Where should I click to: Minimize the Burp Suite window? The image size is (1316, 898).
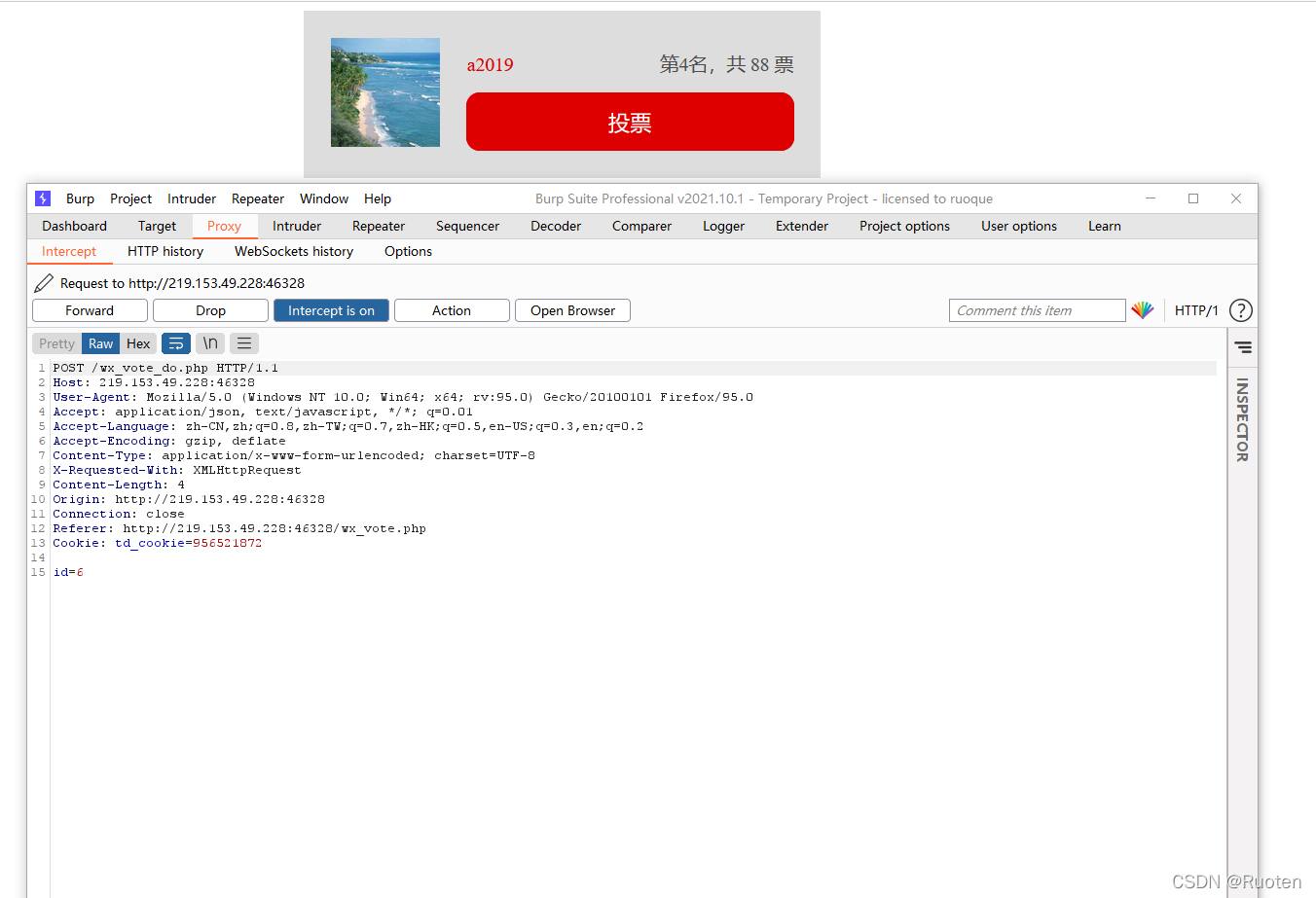pyautogui.click(x=1151, y=198)
